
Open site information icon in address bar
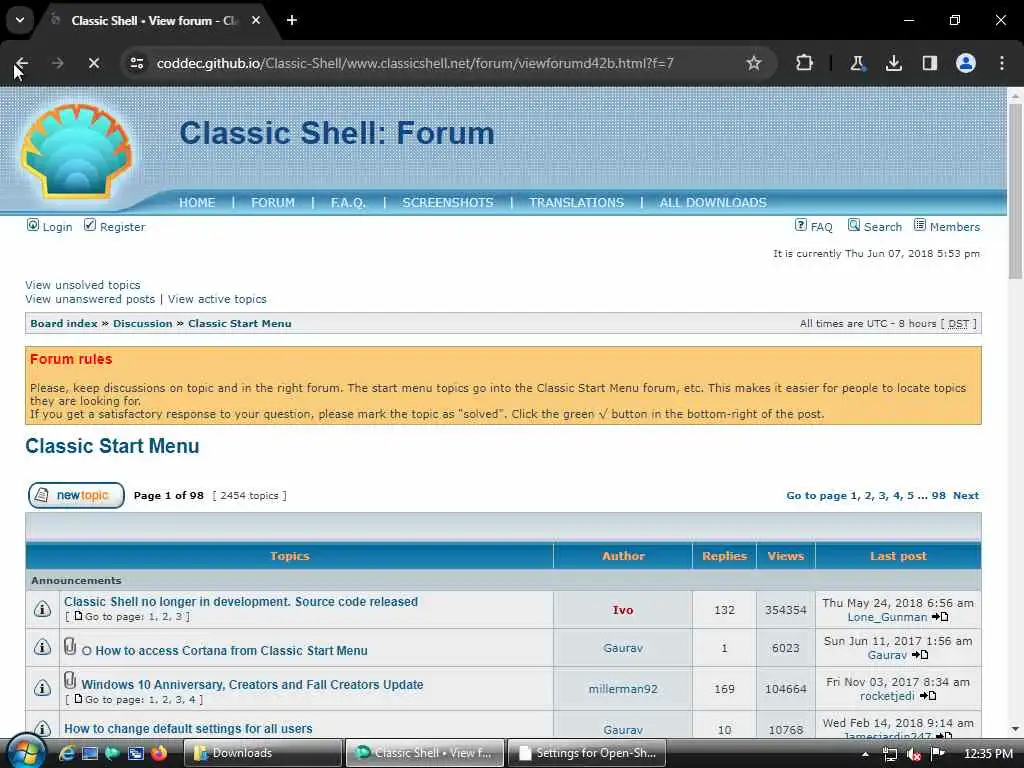pyautogui.click(x=136, y=63)
